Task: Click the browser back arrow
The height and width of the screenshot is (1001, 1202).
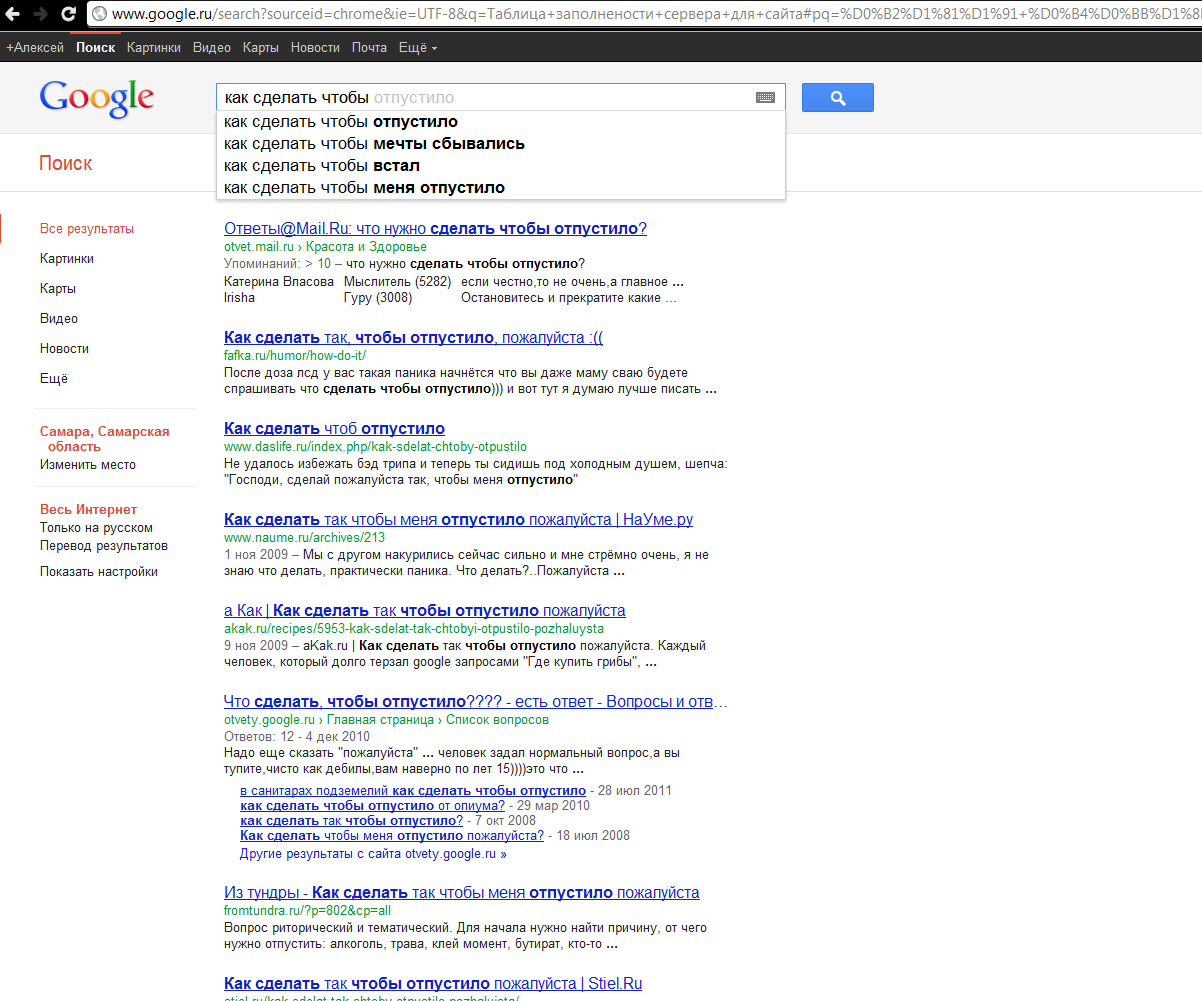Action: (x=14, y=14)
